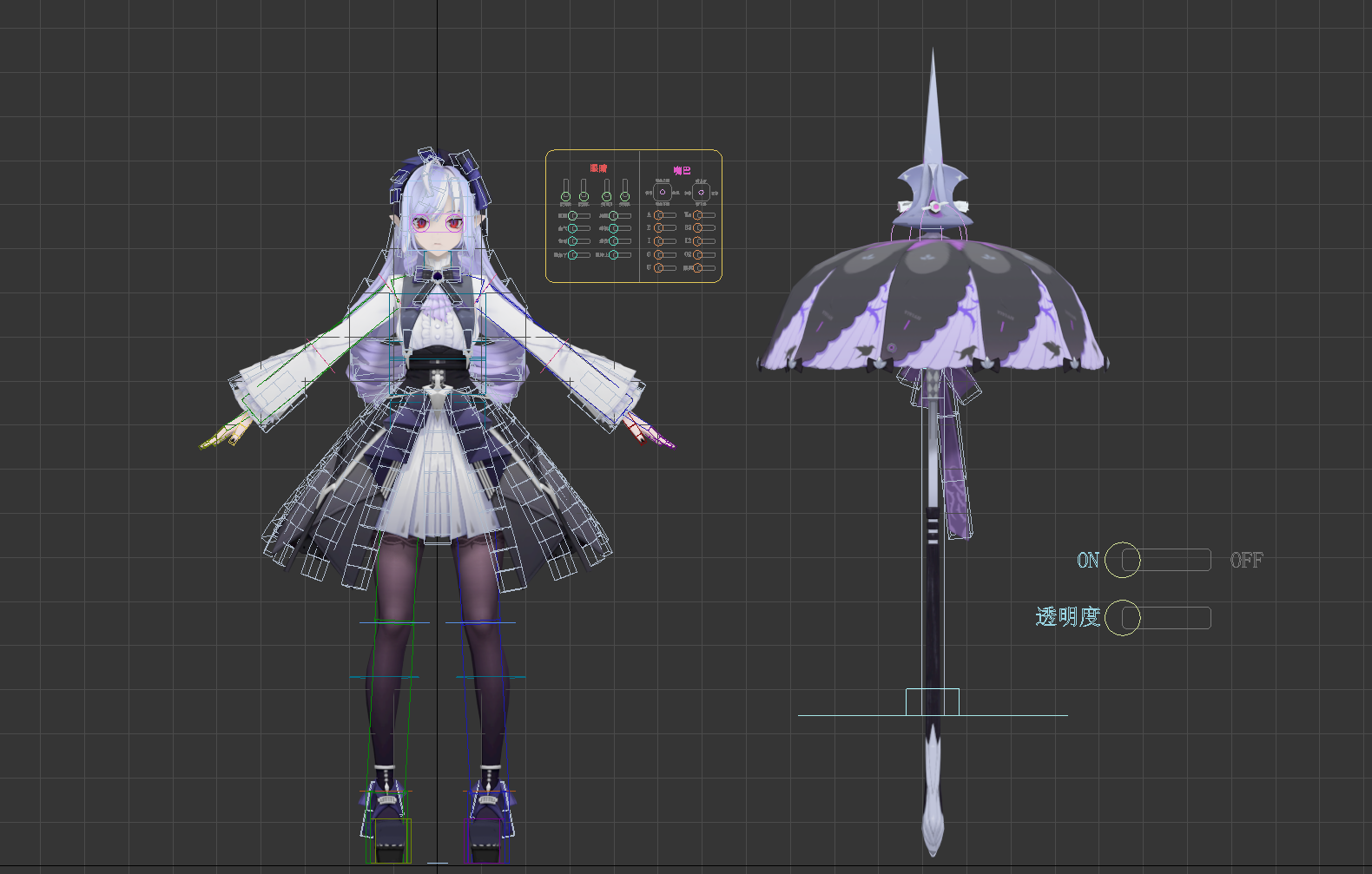1372x874 pixels.
Task: Click the mouth shape I slider handle
Action: click(658, 241)
